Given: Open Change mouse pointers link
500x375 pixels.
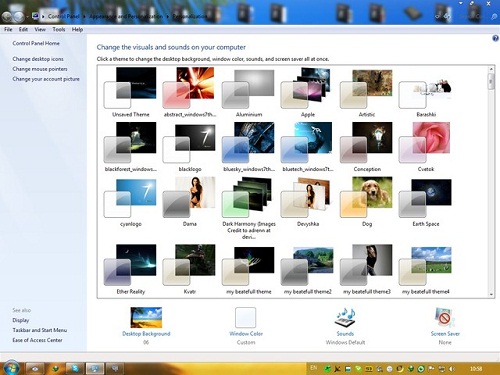Looking at the screenshot, I should [x=40, y=69].
